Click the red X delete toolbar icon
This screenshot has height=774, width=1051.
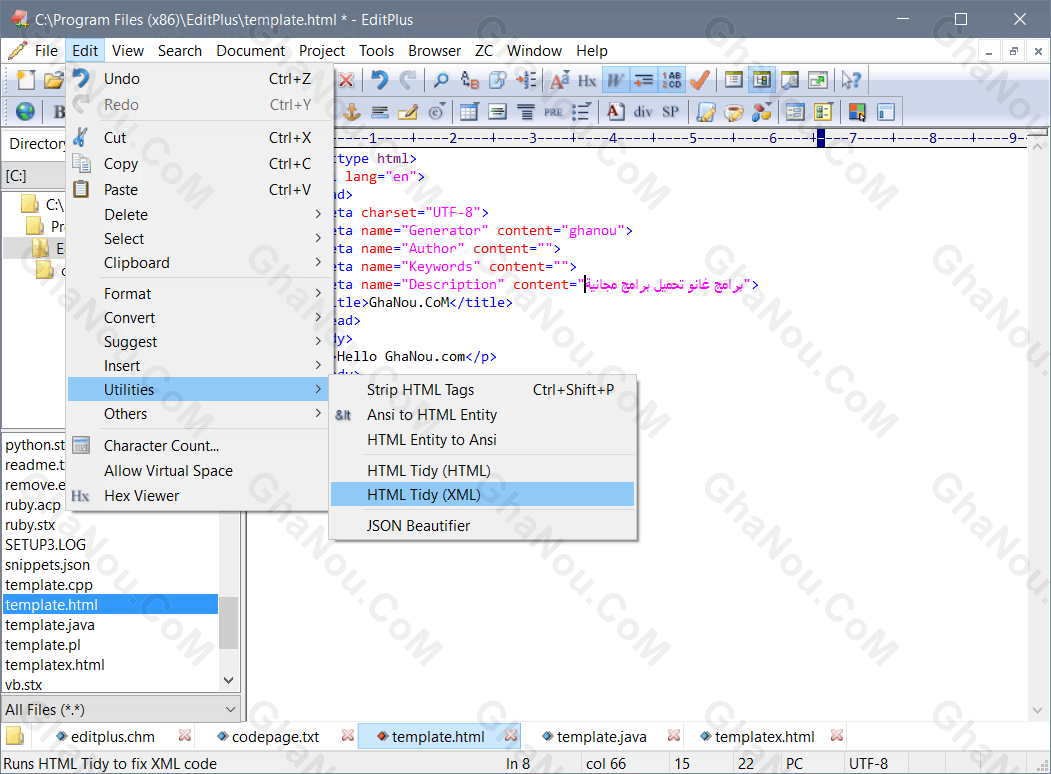[x=346, y=80]
